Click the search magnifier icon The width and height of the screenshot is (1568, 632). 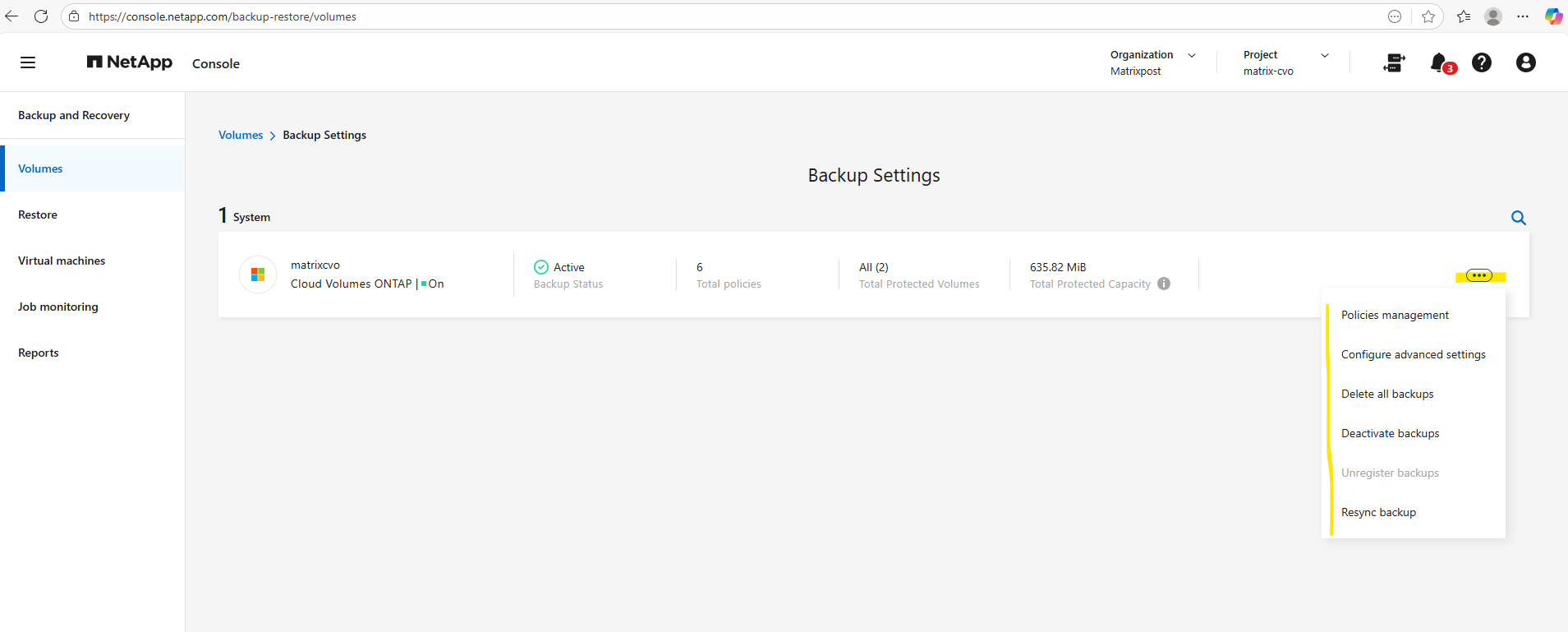coord(1518,218)
